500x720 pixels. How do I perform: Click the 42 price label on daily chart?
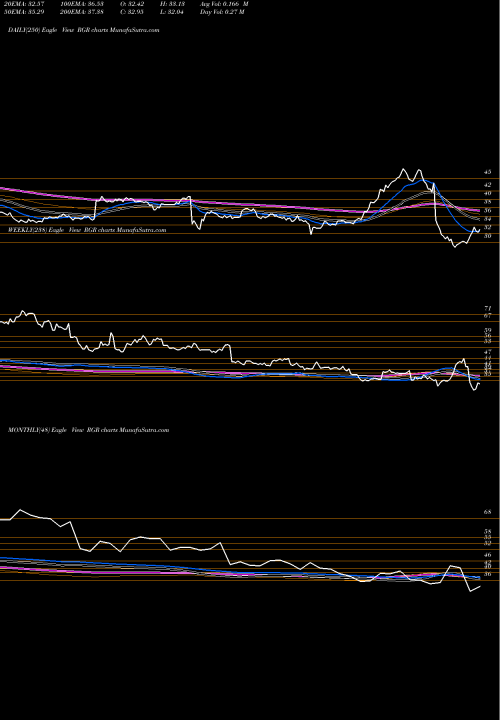(488, 185)
